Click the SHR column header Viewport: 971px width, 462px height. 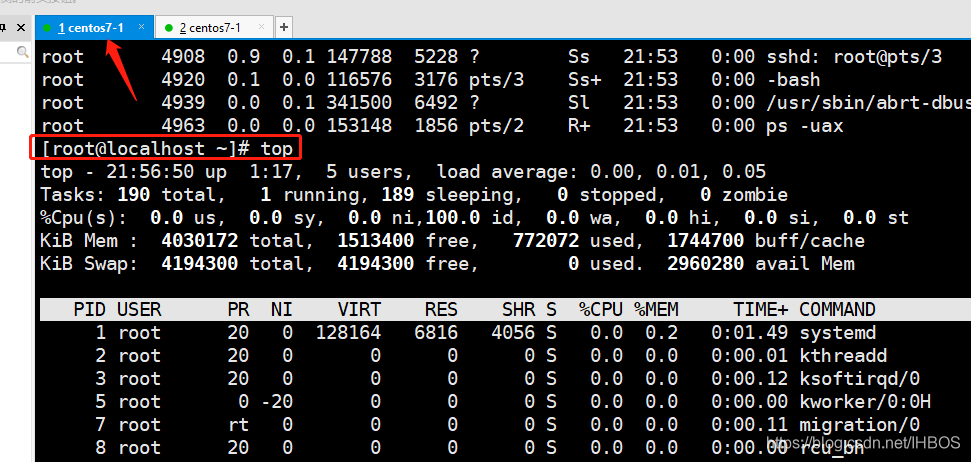coord(518,309)
